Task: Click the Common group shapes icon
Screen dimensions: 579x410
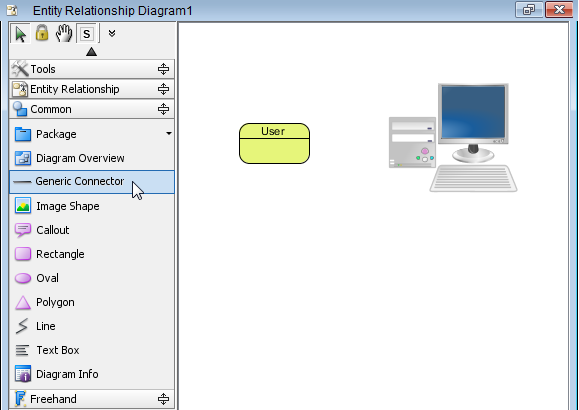Action: (x=20, y=109)
